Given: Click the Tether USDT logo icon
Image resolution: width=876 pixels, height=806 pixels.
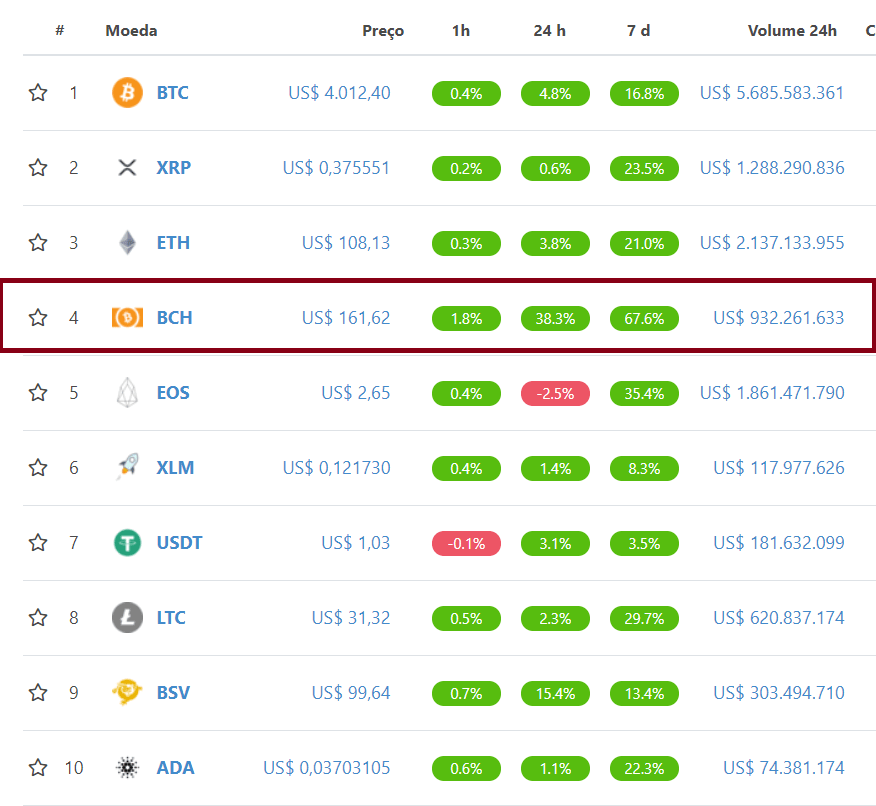Looking at the screenshot, I should click(x=127, y=543).
